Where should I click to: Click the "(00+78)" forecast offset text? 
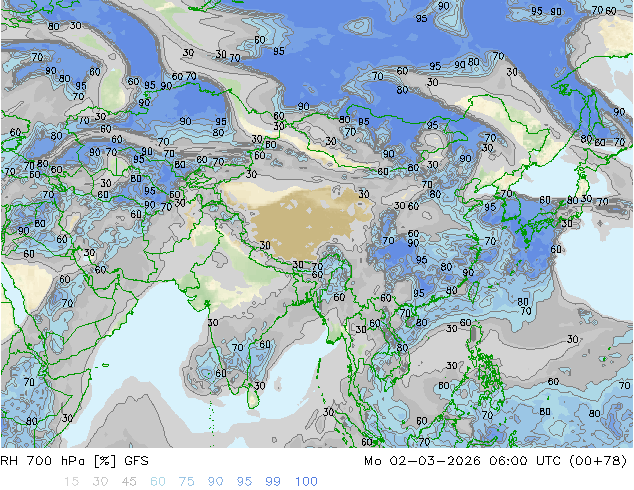(598, 461)
